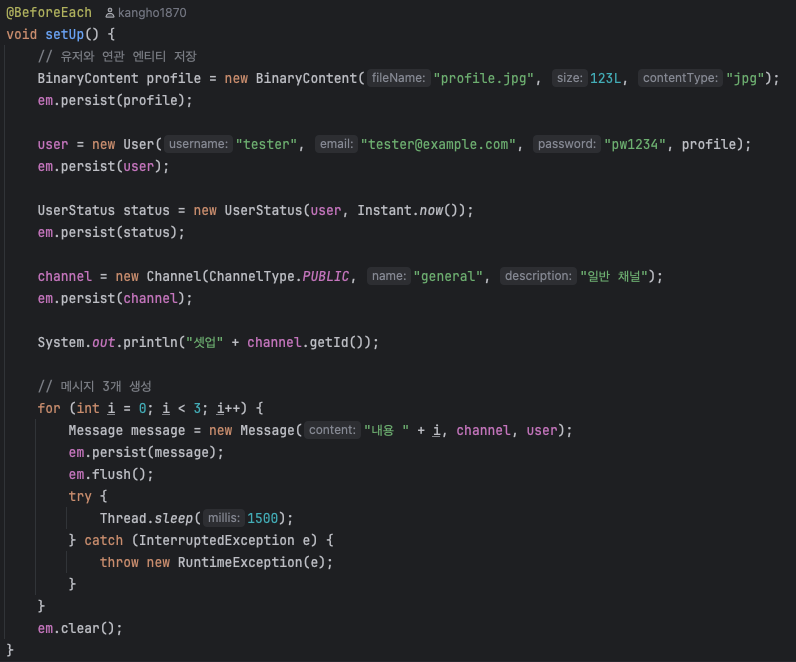The width and height of the screenshot is (796, 662).
Task: Click InterruptedException in the catch clause
Action: pos(216,540)
